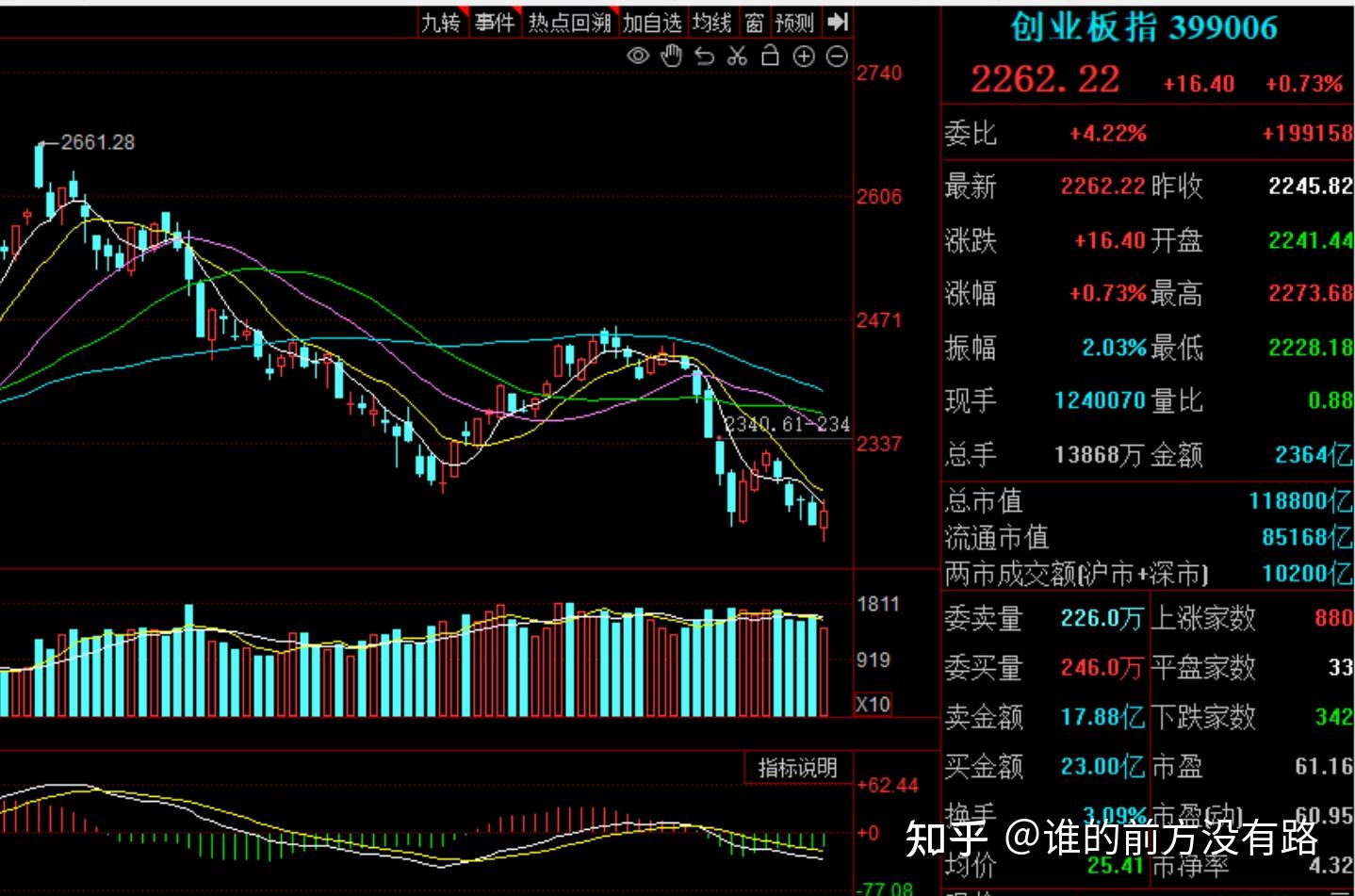
Task: Click the 最高 2273.68 value
Action: pos(1311,293)
